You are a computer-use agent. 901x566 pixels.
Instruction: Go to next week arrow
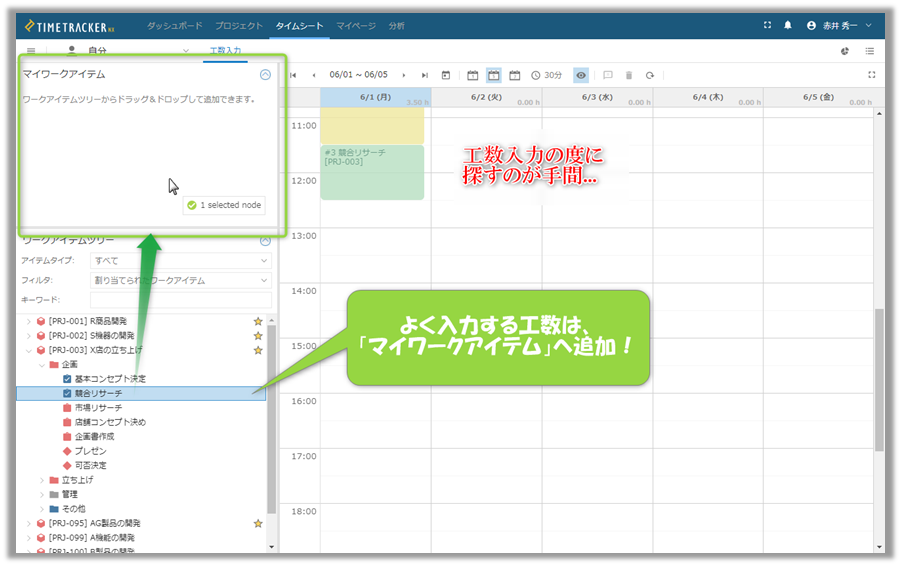(404, 75)
